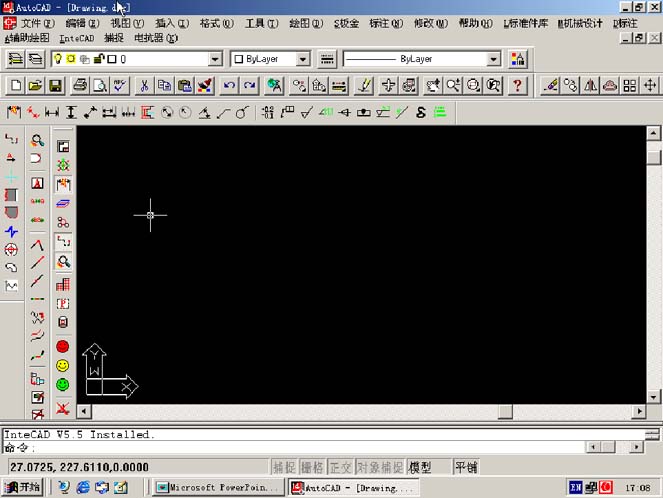The image size is (663, 498).
Task: Toggle layer on/off light bulb icon
Action: coord(58,59)
